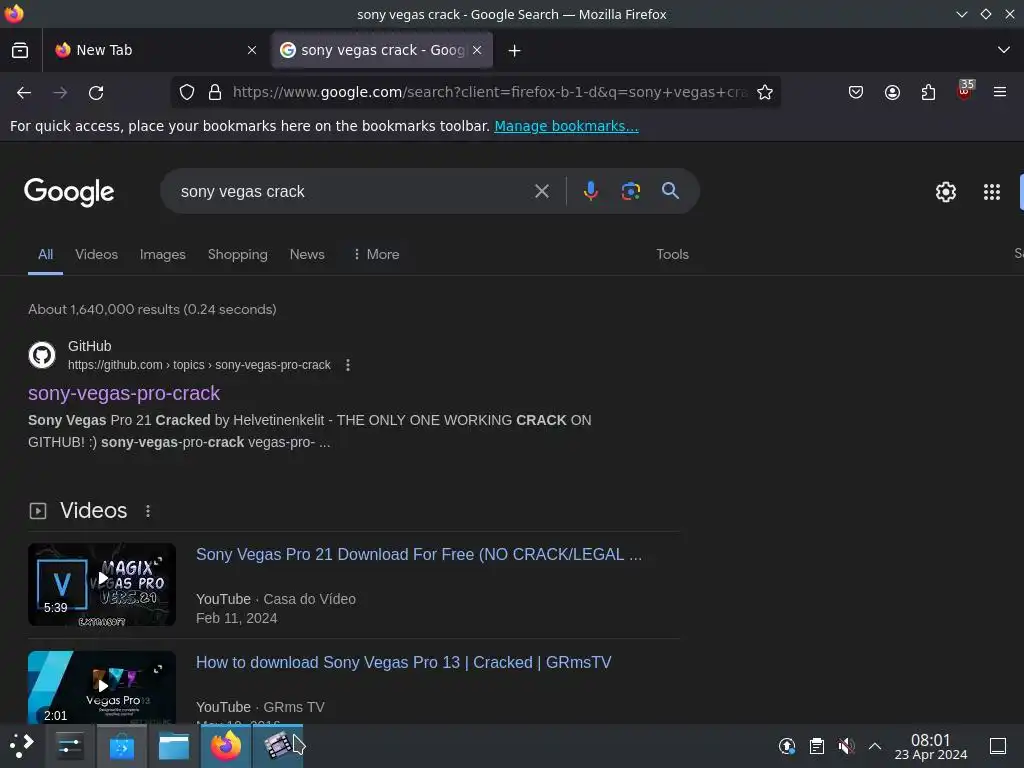Image resolution: width=1024 pixels, height=768 pixels.
Task: Open the Firefox View icon
Action: click(x=20, y=50)
